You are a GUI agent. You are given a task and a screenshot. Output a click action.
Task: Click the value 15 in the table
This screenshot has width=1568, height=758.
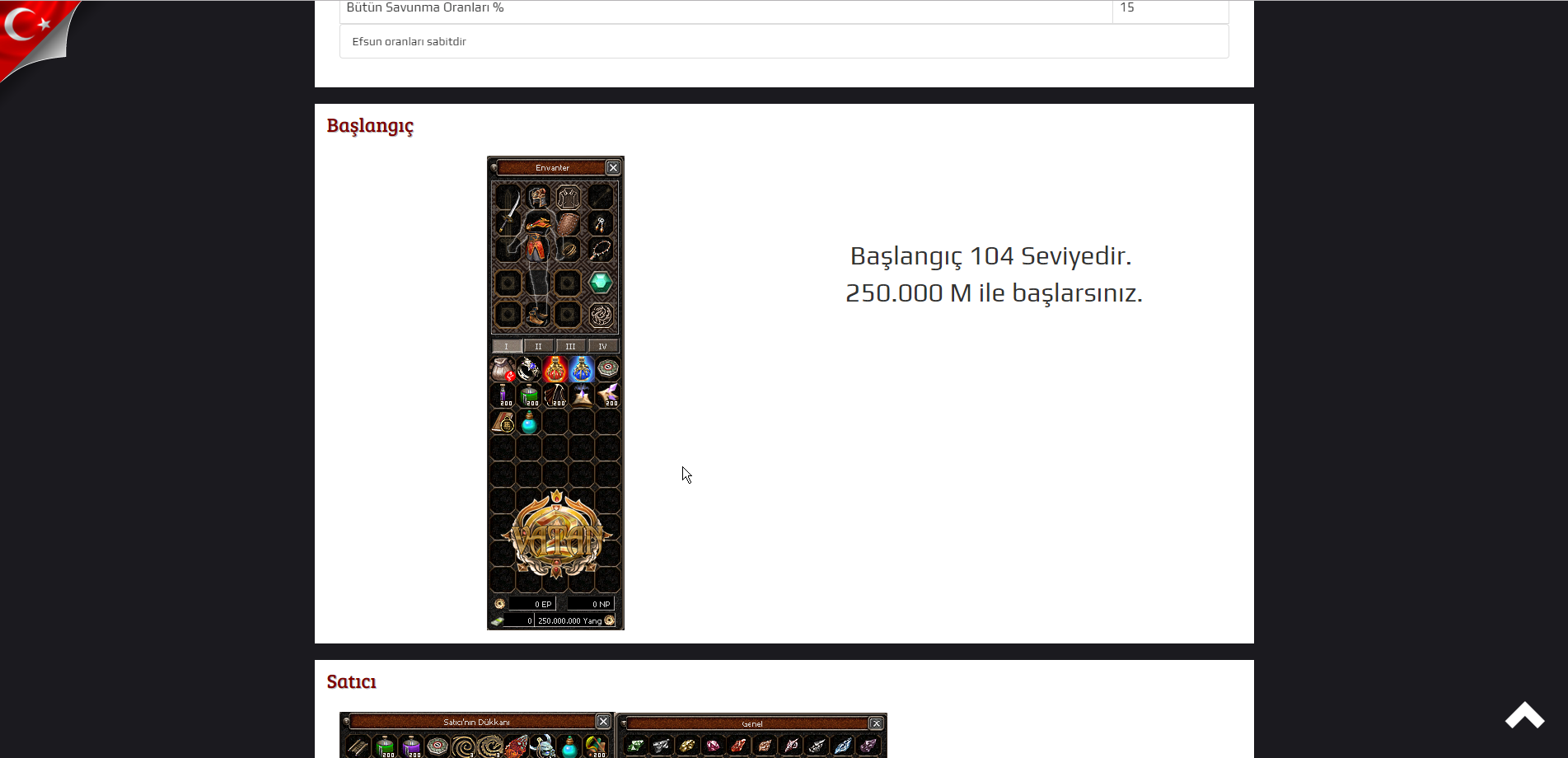pyautogui.click(x=1127, y=7)
